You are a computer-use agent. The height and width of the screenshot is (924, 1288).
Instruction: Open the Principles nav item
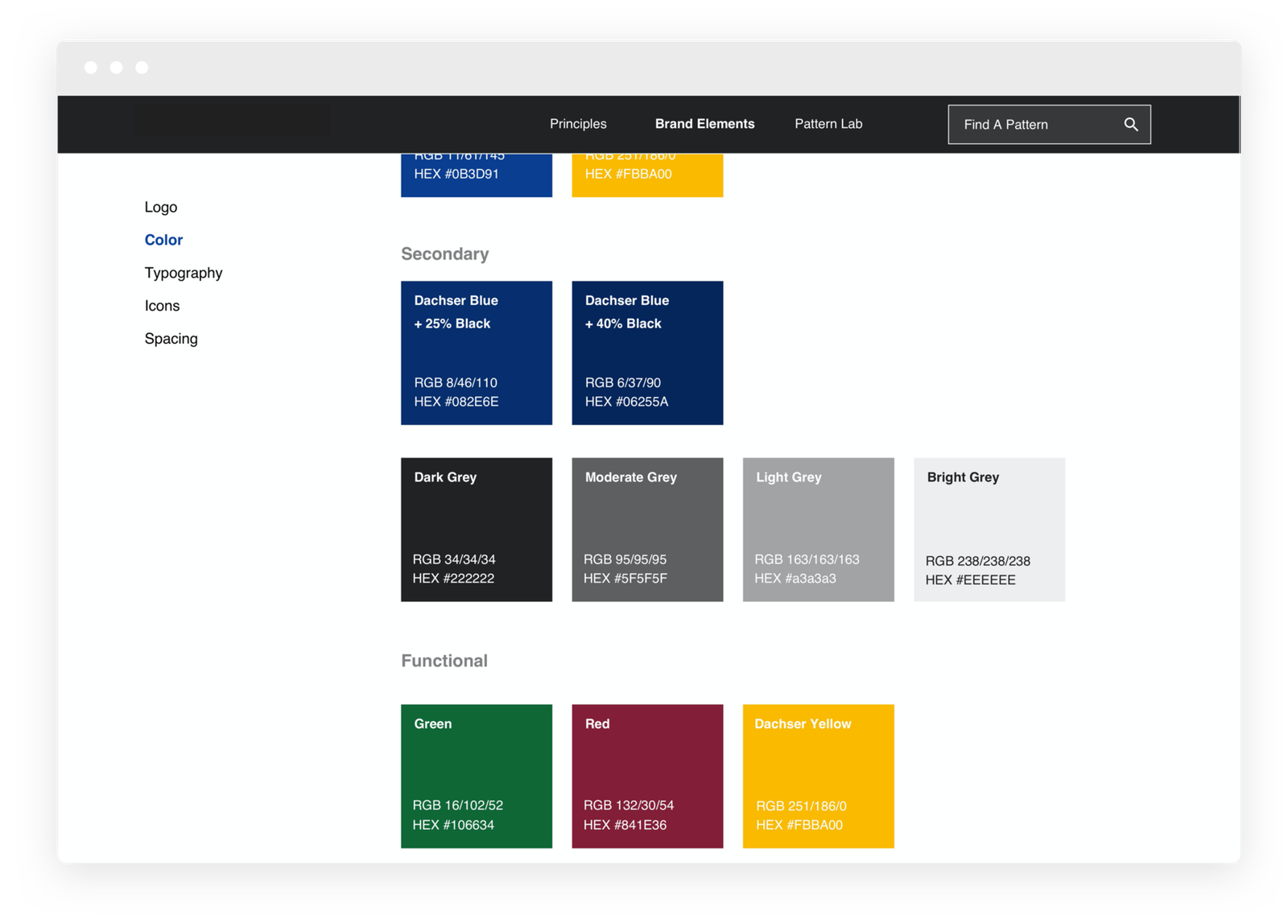click(x=578, y=124)
